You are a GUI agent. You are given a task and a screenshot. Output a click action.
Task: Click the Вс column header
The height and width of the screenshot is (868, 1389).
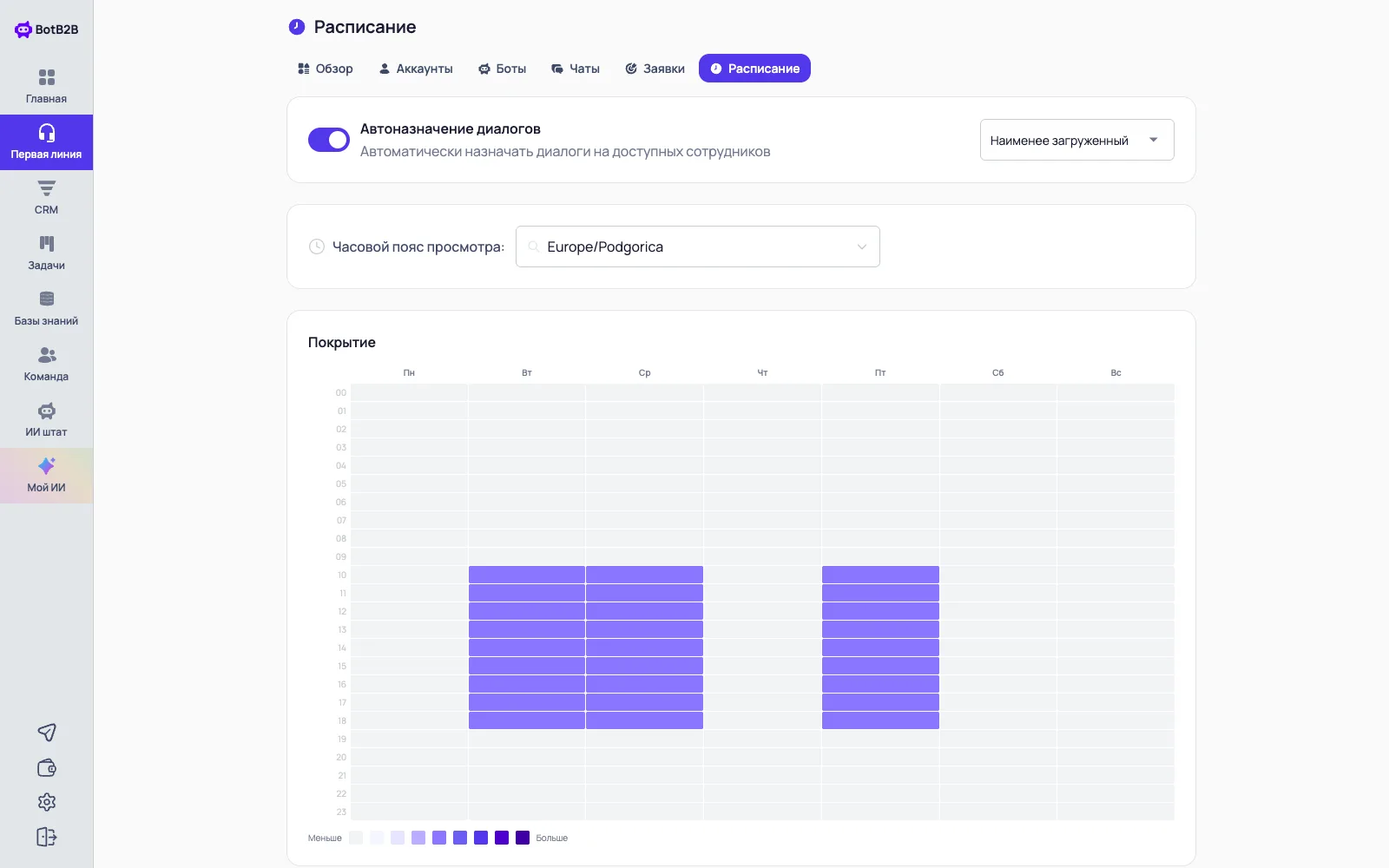[x=1116, y=372]
